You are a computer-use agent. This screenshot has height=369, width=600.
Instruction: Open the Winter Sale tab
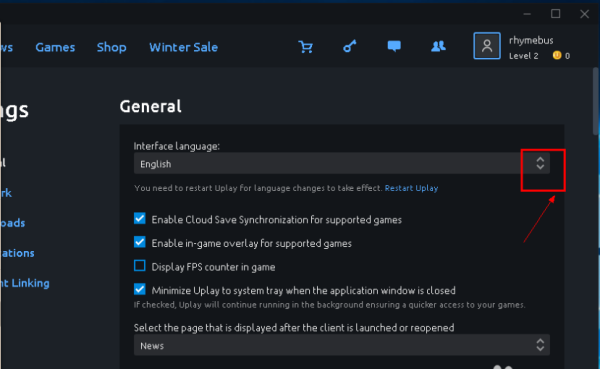pos(184,47)
